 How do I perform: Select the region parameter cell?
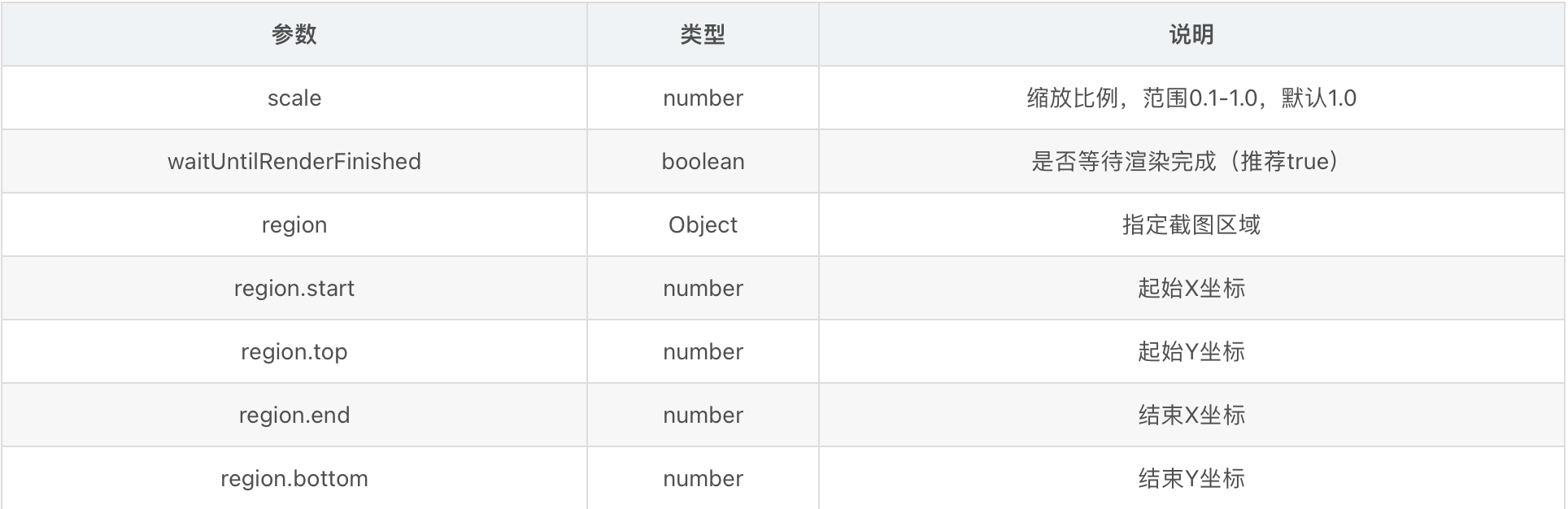click(294, 224)
